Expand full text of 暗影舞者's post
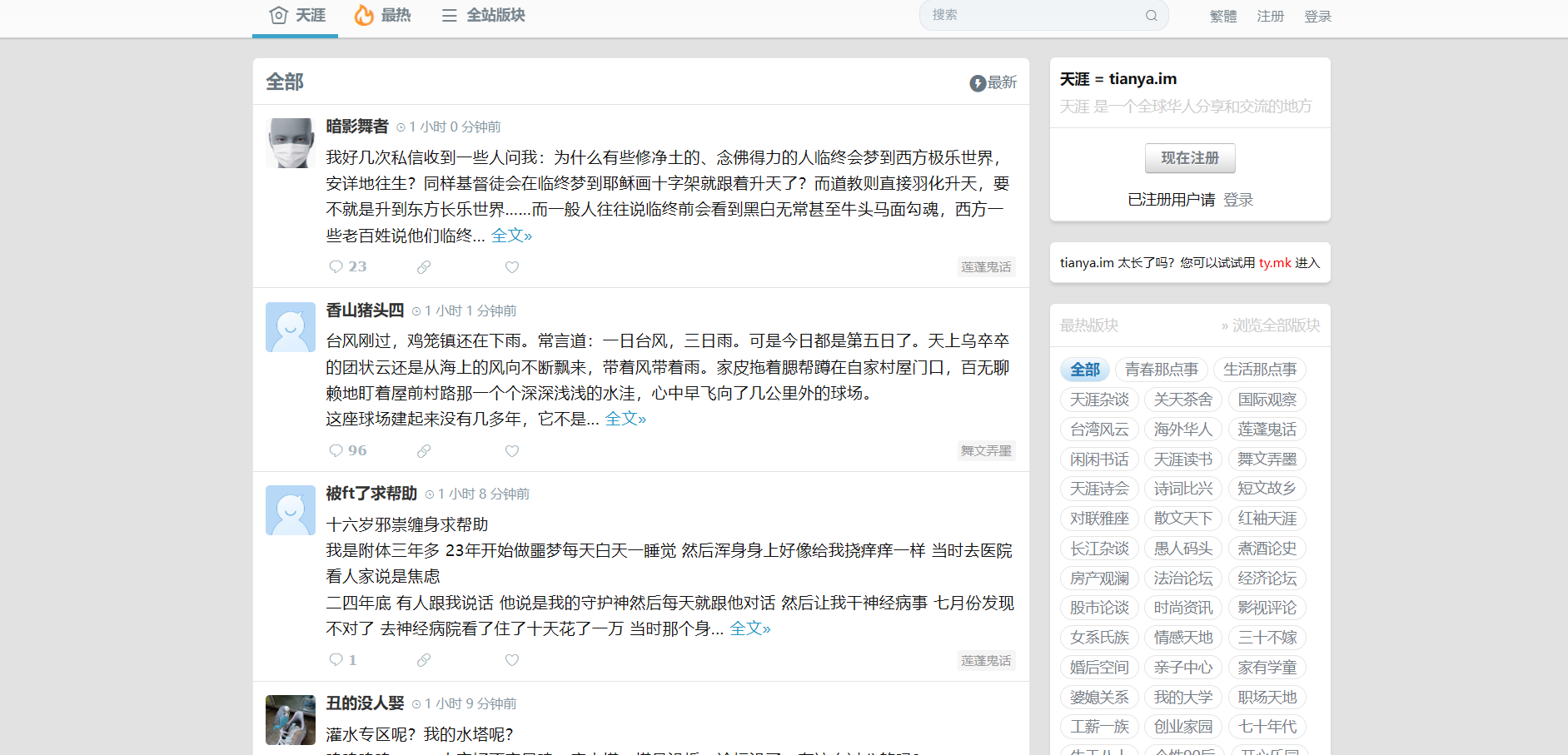The width and height of the screenshot is (1568, 755). pyautogui.click(x=511, y=236)
